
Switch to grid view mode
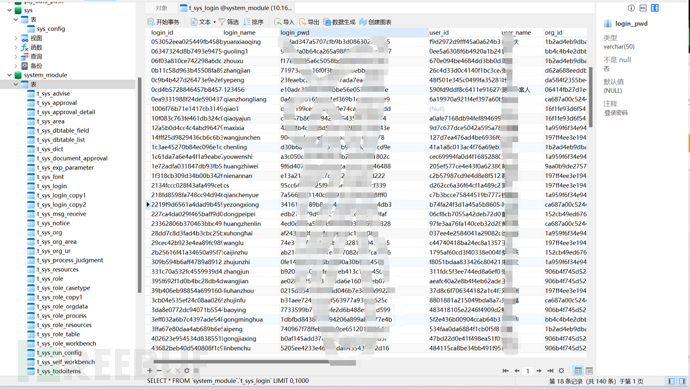coord(578,371)
